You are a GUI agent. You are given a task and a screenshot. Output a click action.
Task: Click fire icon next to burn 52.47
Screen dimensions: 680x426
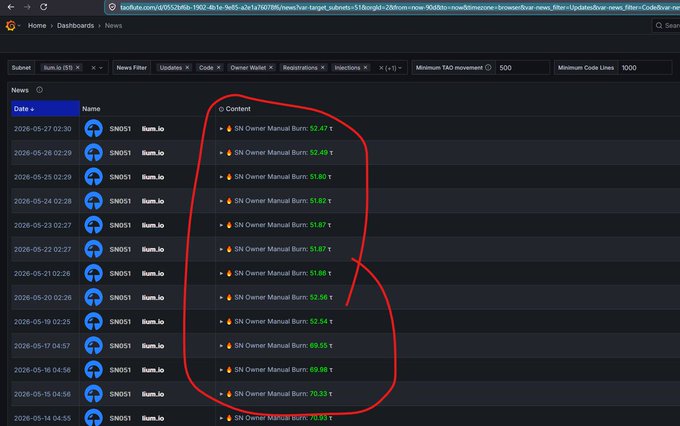(229, 128)
